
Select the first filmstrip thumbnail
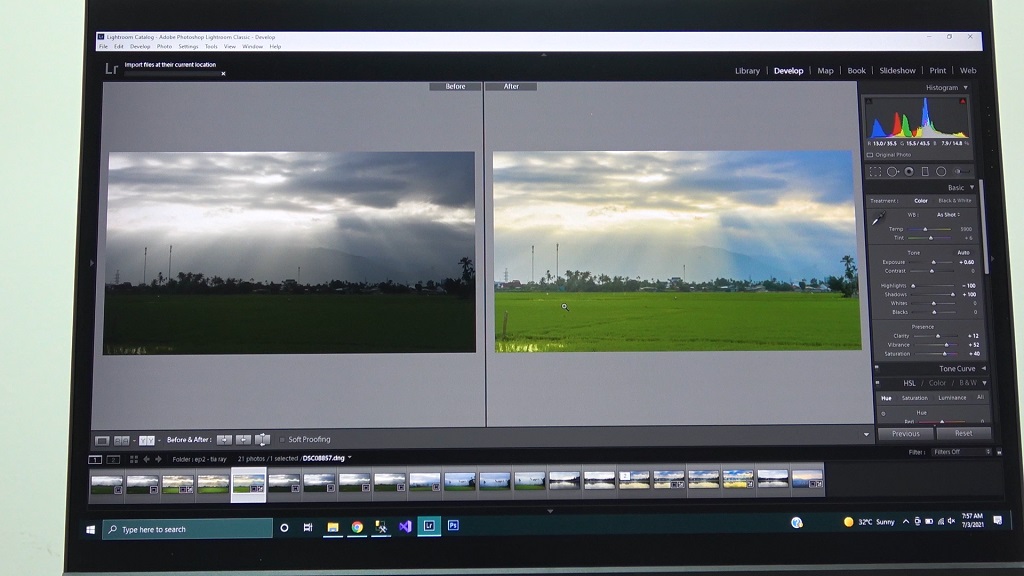click(x=106, y=485)
